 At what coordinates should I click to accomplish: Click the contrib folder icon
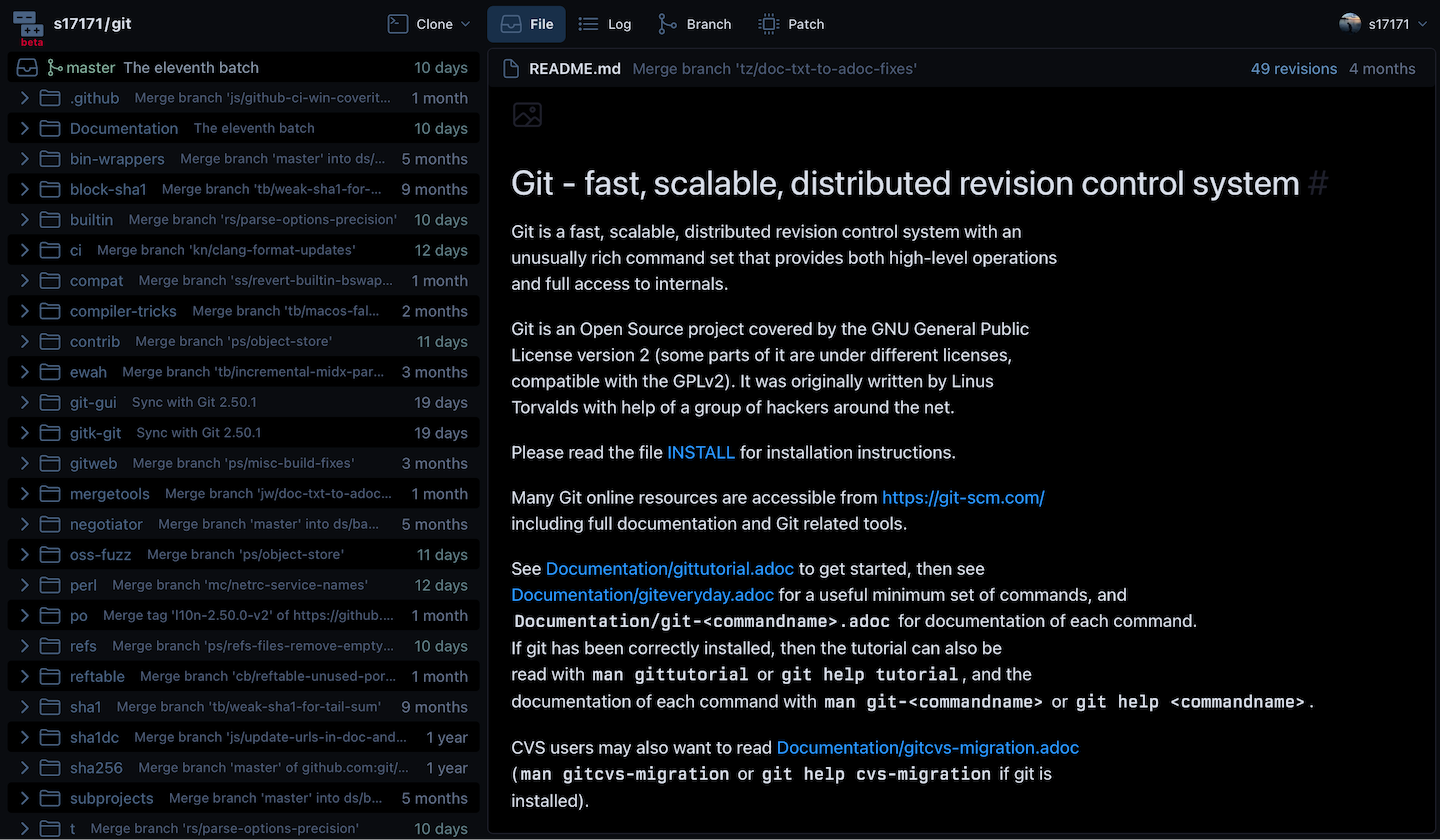(50, 342)
